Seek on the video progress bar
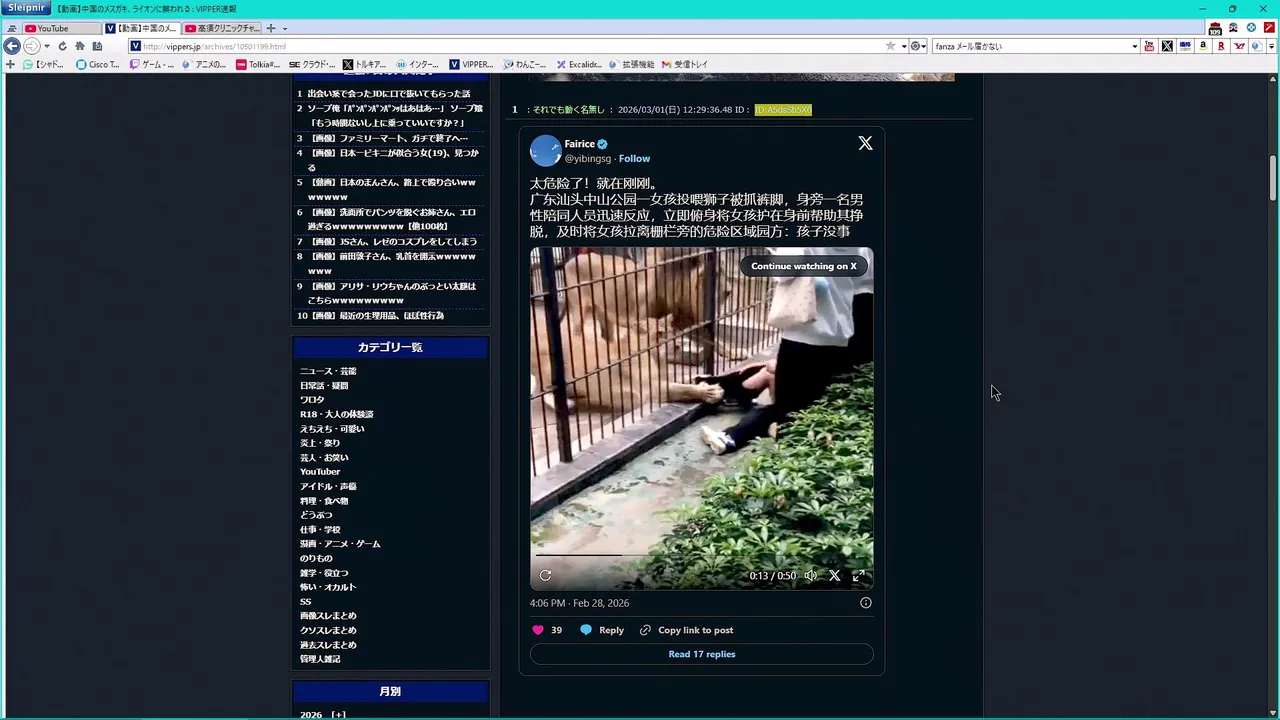Screen dimensions: 1280x720 [x=701, y=555]
